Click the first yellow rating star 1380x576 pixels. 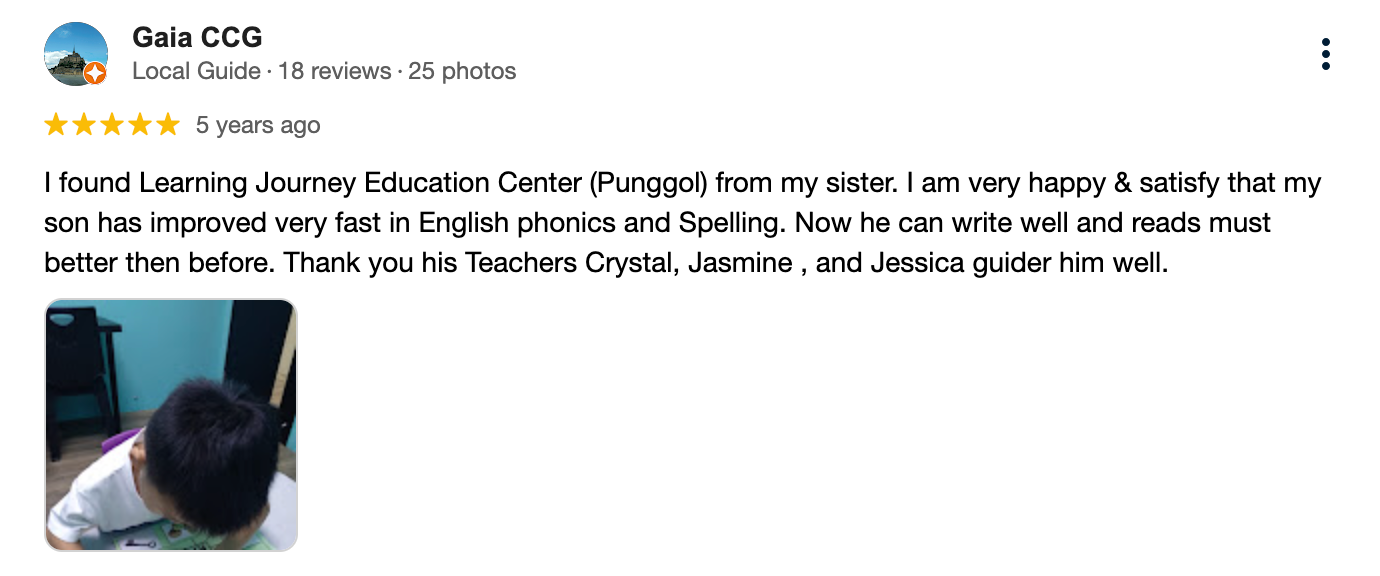(56, 125)
